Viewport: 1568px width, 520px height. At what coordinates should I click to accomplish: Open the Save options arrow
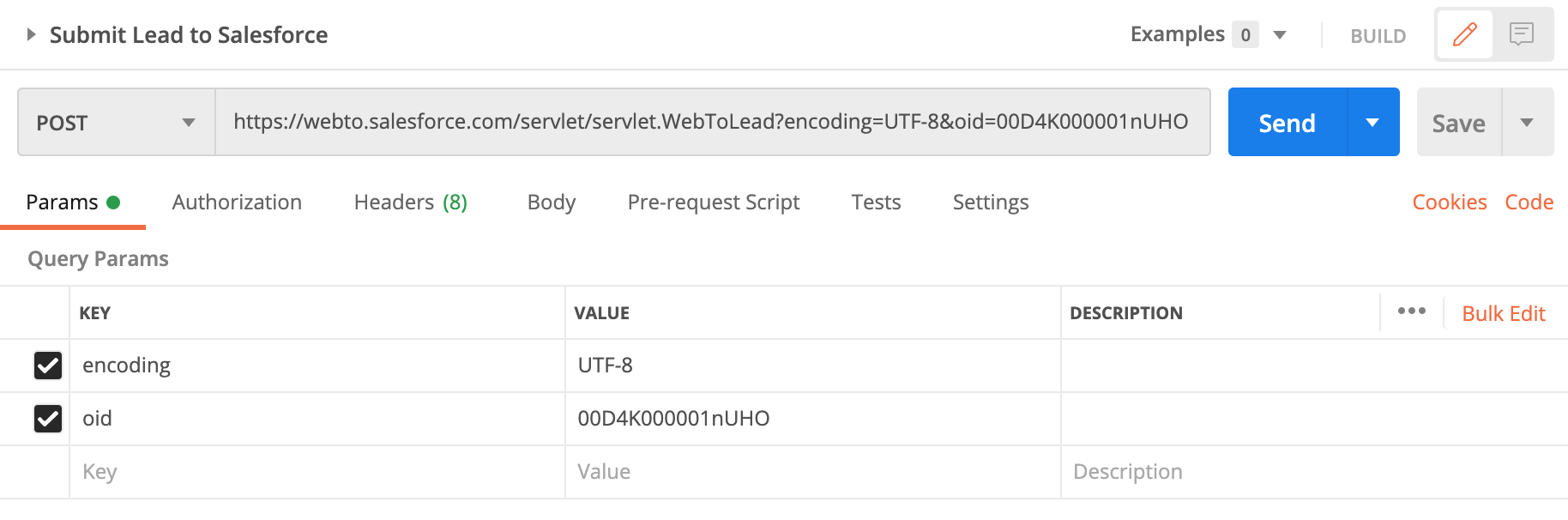pyautogui.click(x=1527, y=122)
